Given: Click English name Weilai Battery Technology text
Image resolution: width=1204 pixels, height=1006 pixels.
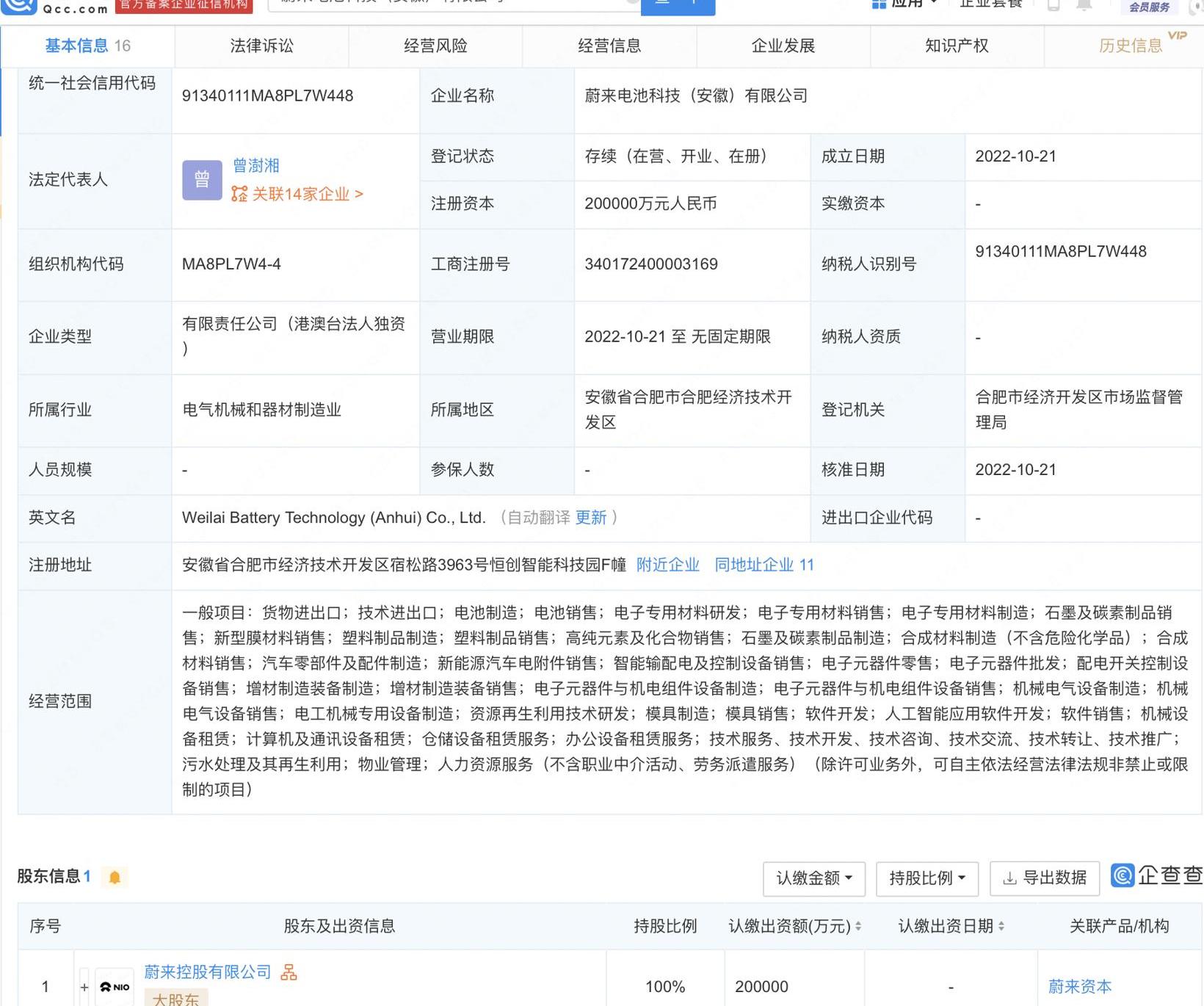Looking at the screenshot, I should pyautogui.click(x=334, y=518).
